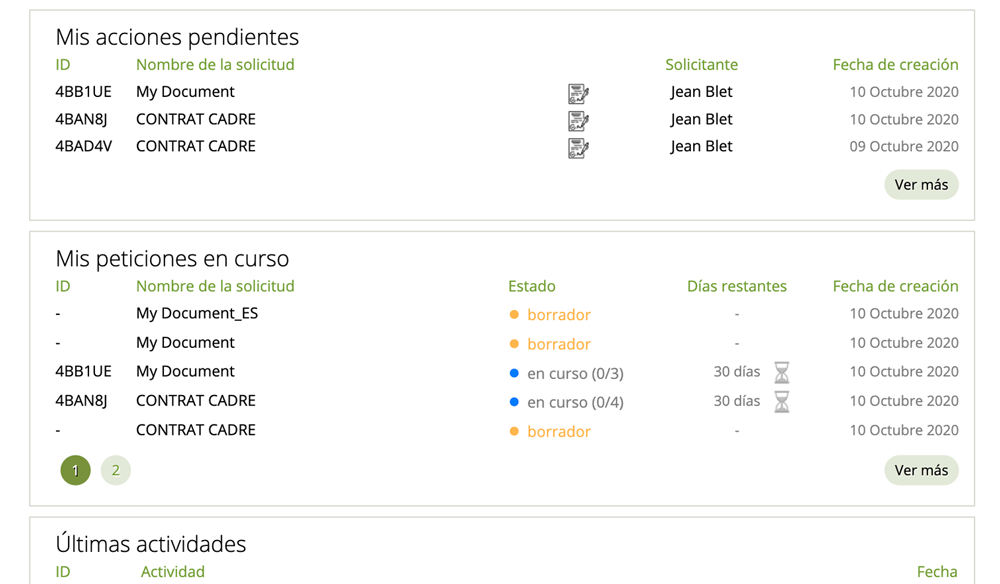Click the hourglass icon next to 4BAN8J's 30 días
The image size is (1000, 584).
(x=781, y=401)
